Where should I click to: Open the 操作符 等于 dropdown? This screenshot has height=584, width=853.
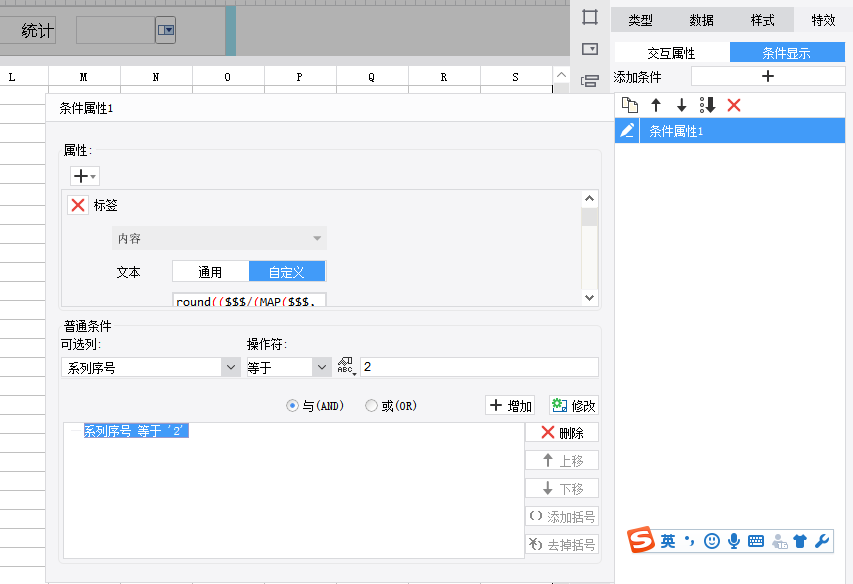coord(321,368)
